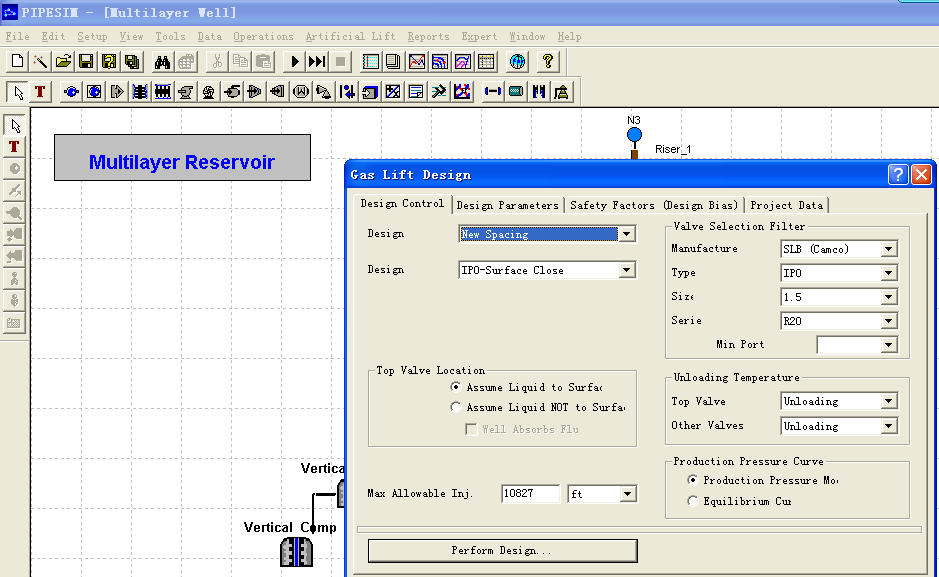Image resolution: width=939 pixels, height=577 pixels.
Task: Select Assume Liquid to Surface option
Action: click(455, 387)
